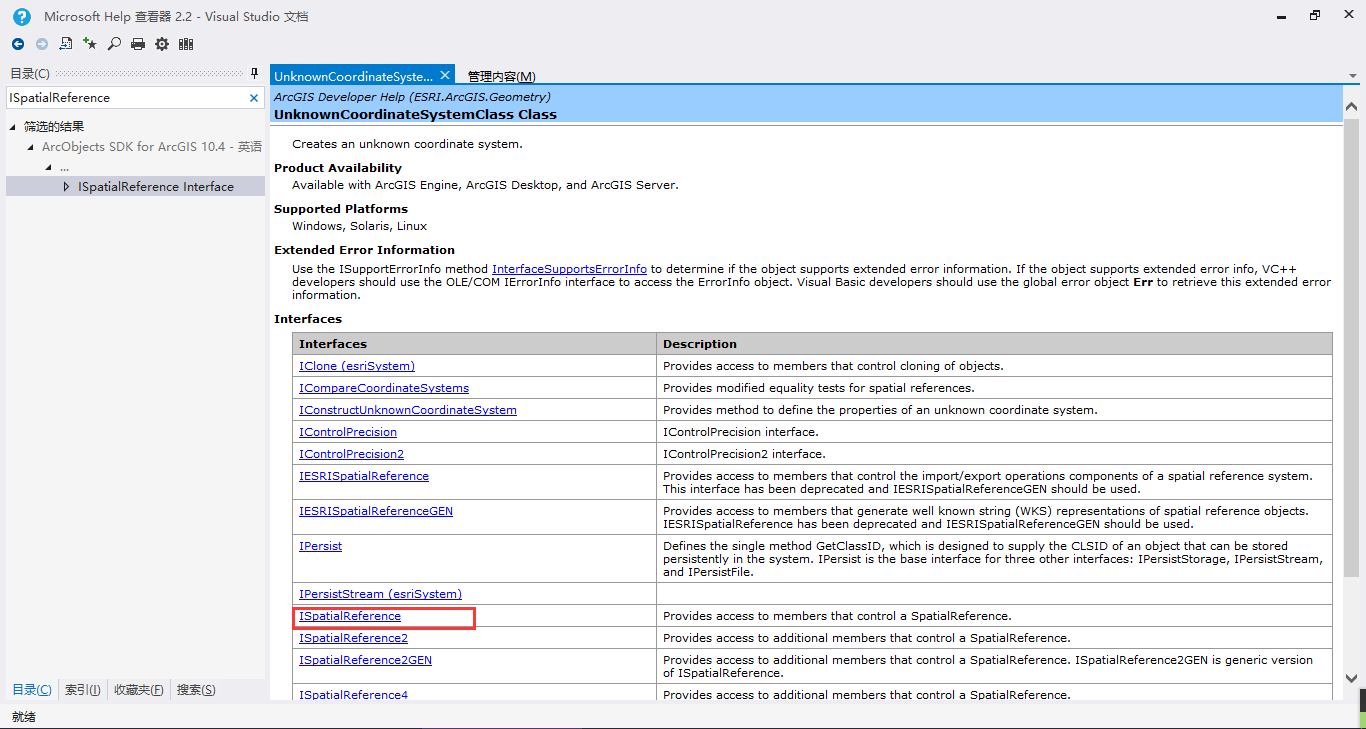Add page to favorites with star icon
The height and width of the screenshot is (729, 1366).
[x=90, y=44]
